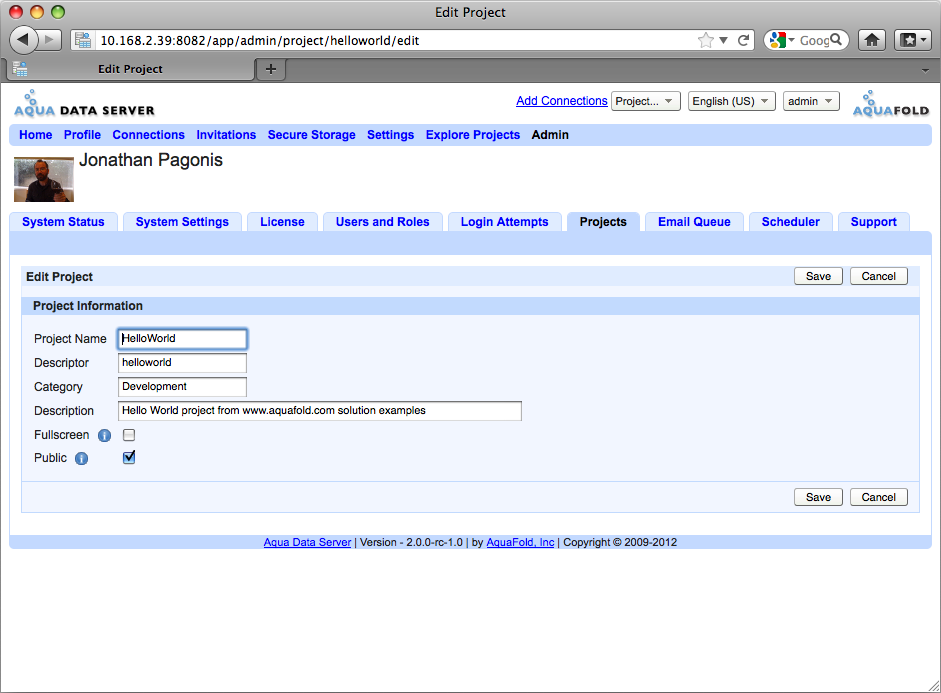The height and width of the screenshot is (693, 941).
Task: Click the Fullscreen info icon
Action: (x=104, y=436)
